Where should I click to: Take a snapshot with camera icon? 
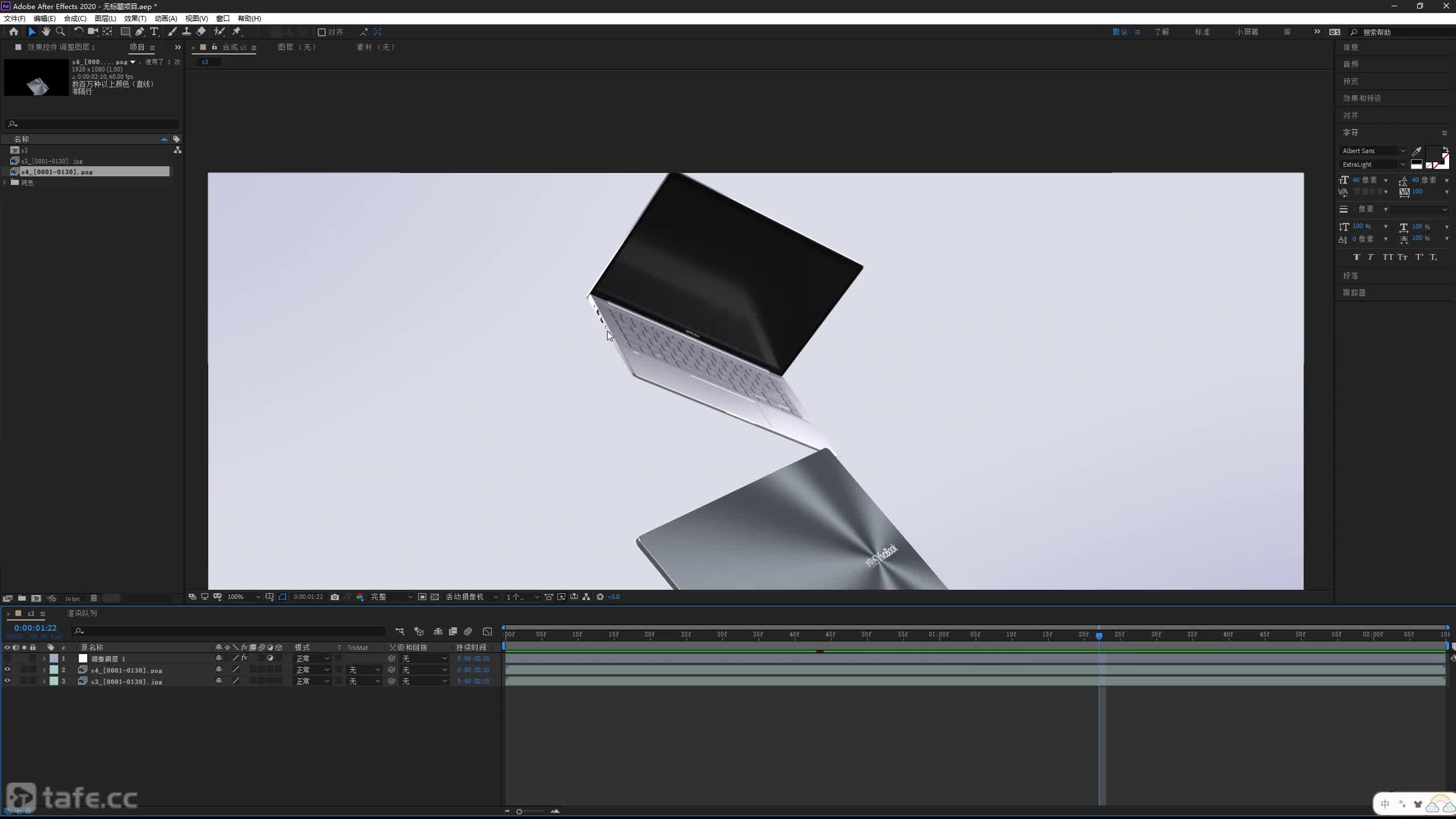[x=335, y=597]
